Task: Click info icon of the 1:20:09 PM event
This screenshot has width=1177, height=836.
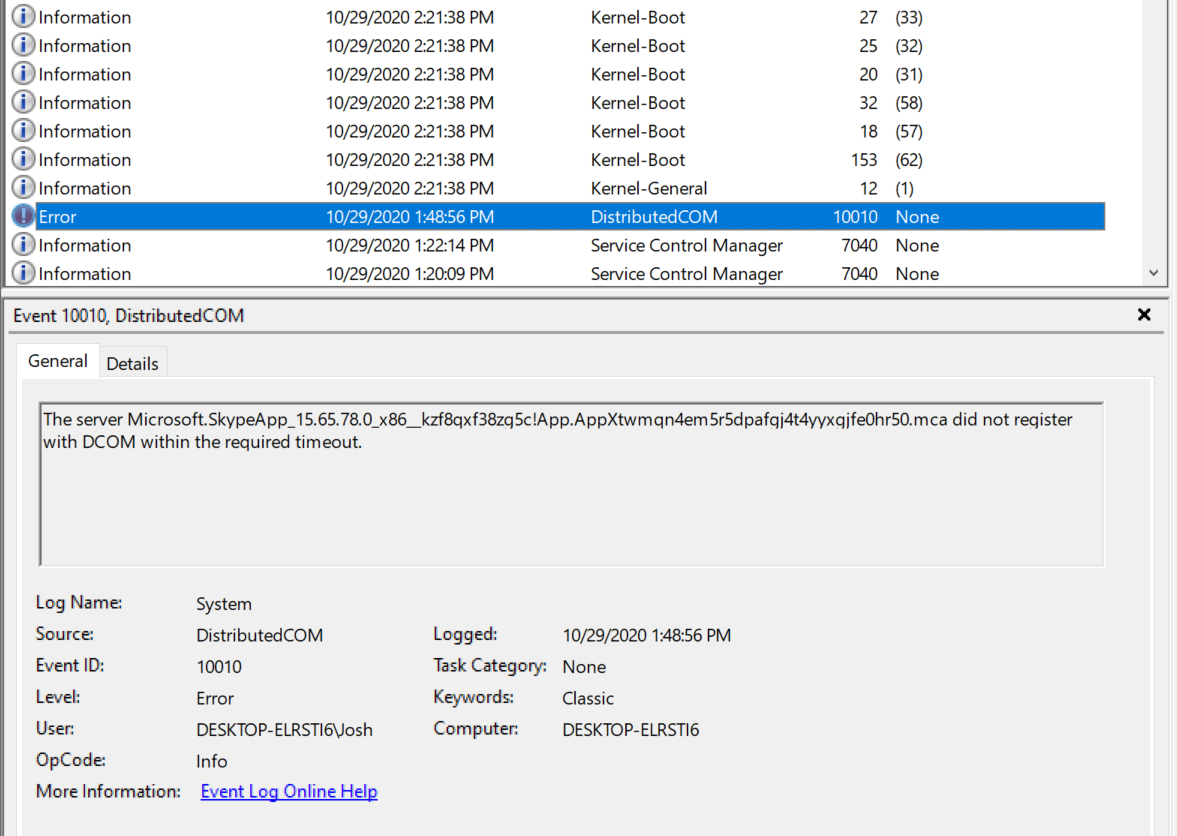Action: tap(23, 273)
